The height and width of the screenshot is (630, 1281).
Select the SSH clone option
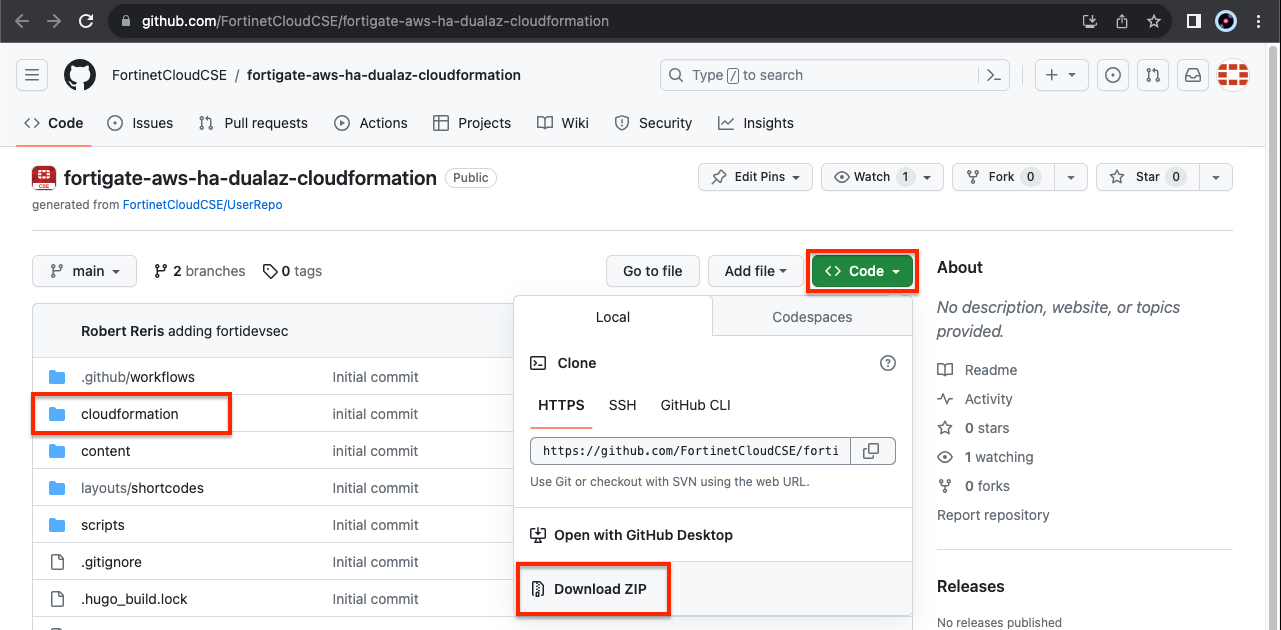[x=622, y=405]
